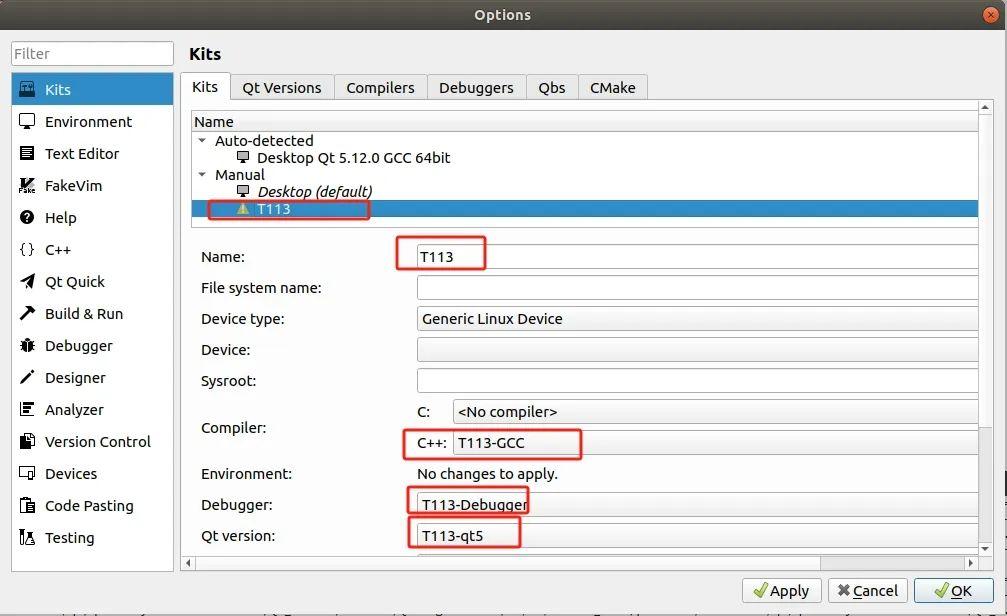
Task: Click the horizontal scrollbar right arrow
Action: tap(970, 563)
